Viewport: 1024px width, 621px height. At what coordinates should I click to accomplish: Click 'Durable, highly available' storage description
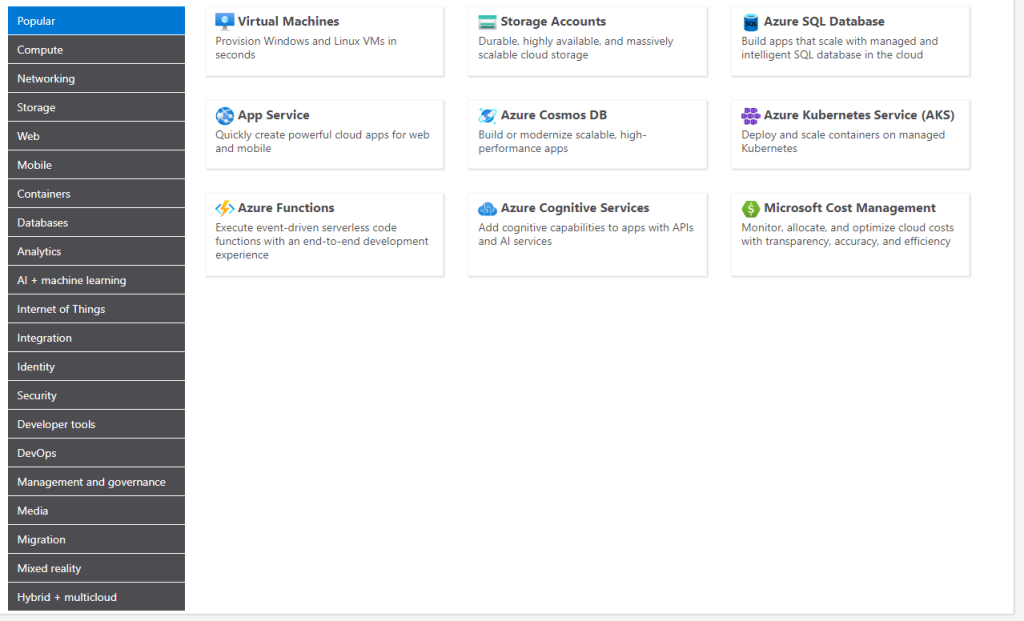pos(575,48)
